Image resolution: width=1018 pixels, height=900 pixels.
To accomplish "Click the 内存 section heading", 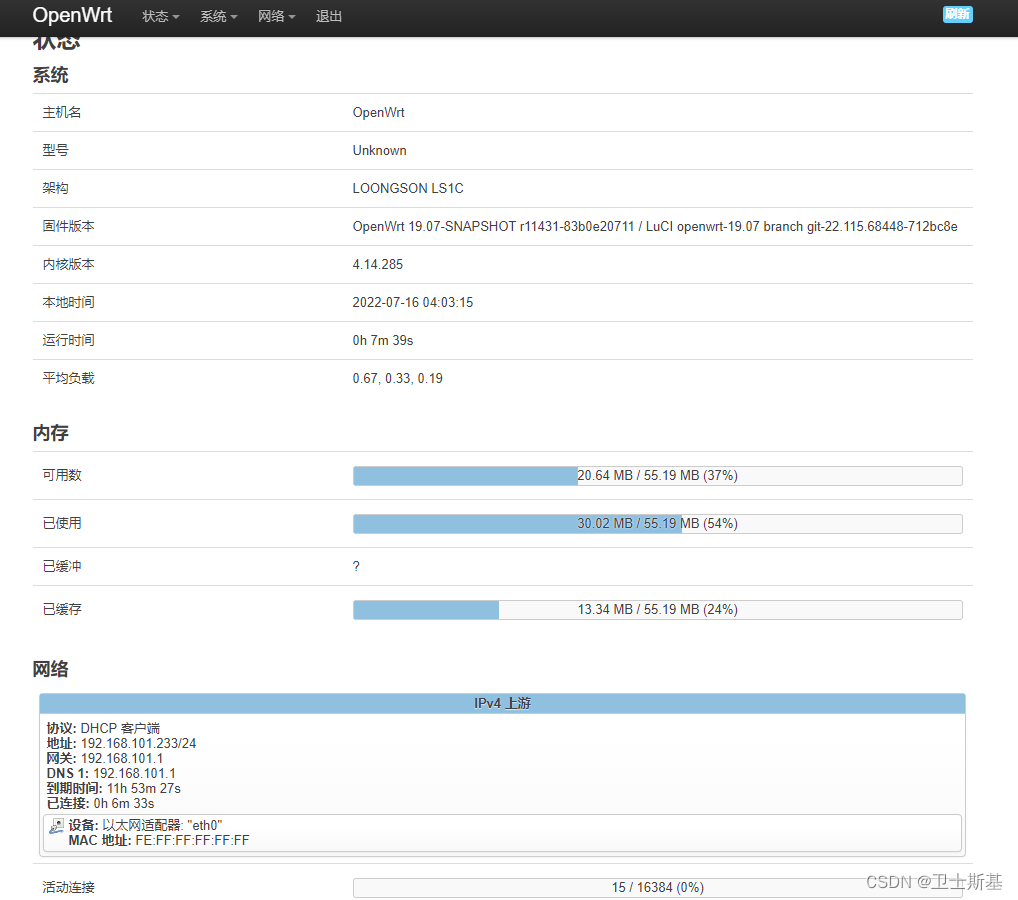I will 51,433.
